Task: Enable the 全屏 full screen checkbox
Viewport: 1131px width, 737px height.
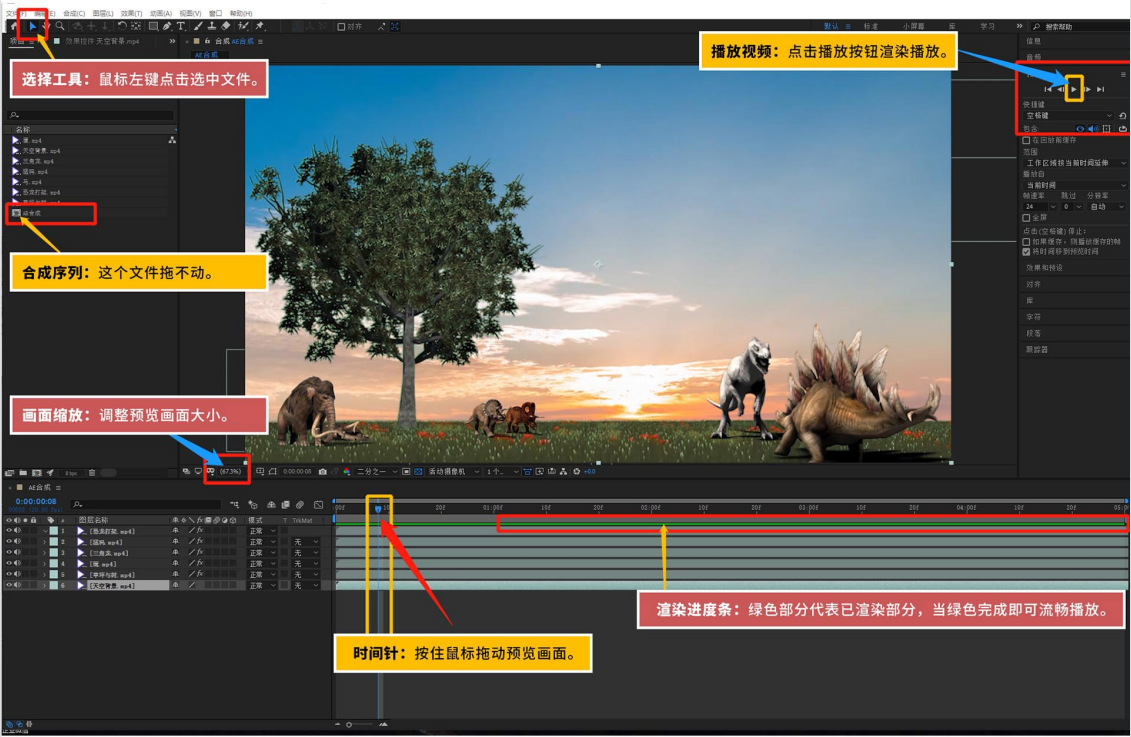Action: (x=1026, y=217)
